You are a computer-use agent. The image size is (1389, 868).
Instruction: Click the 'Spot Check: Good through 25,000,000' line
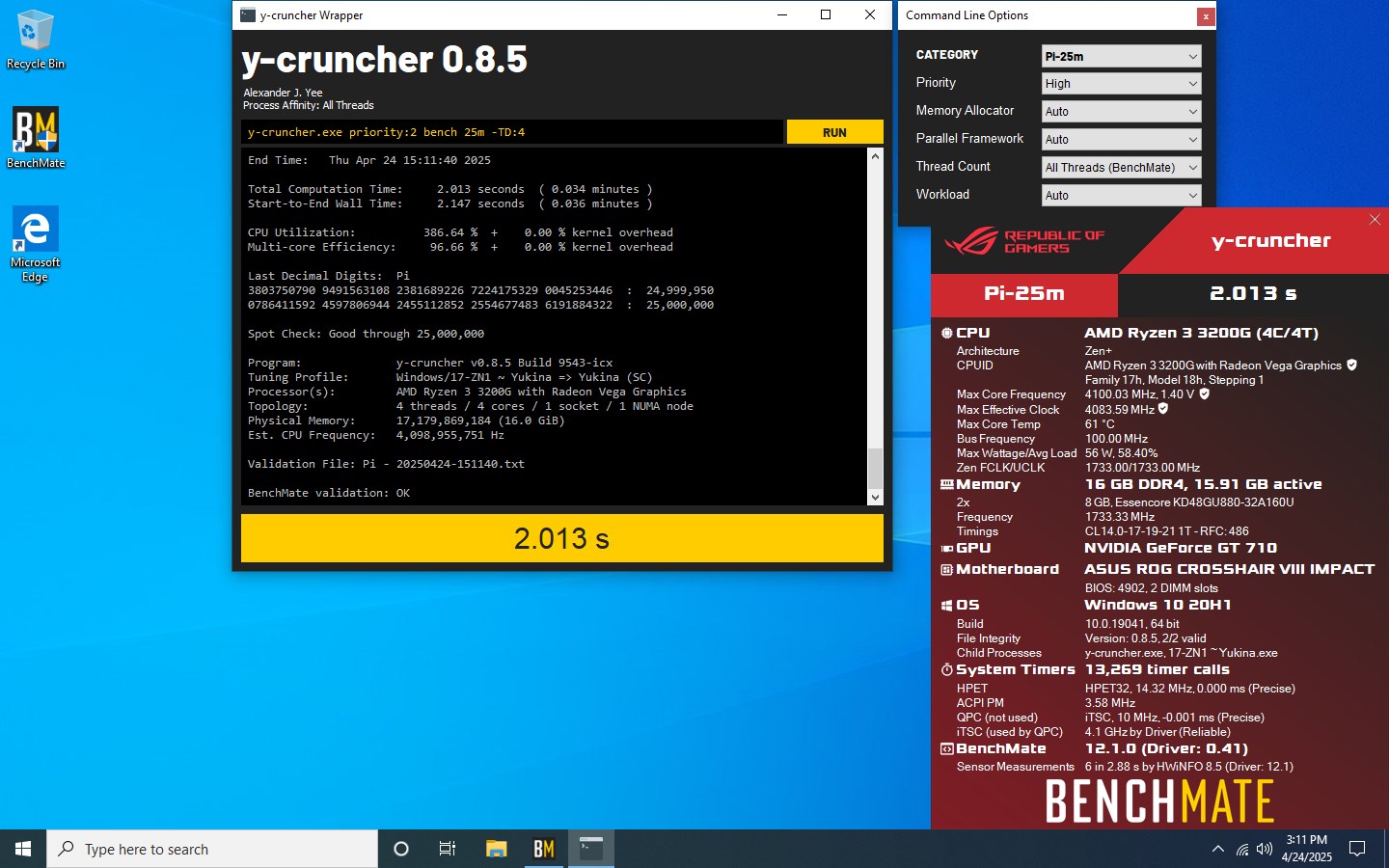click(x=366, y=334)
